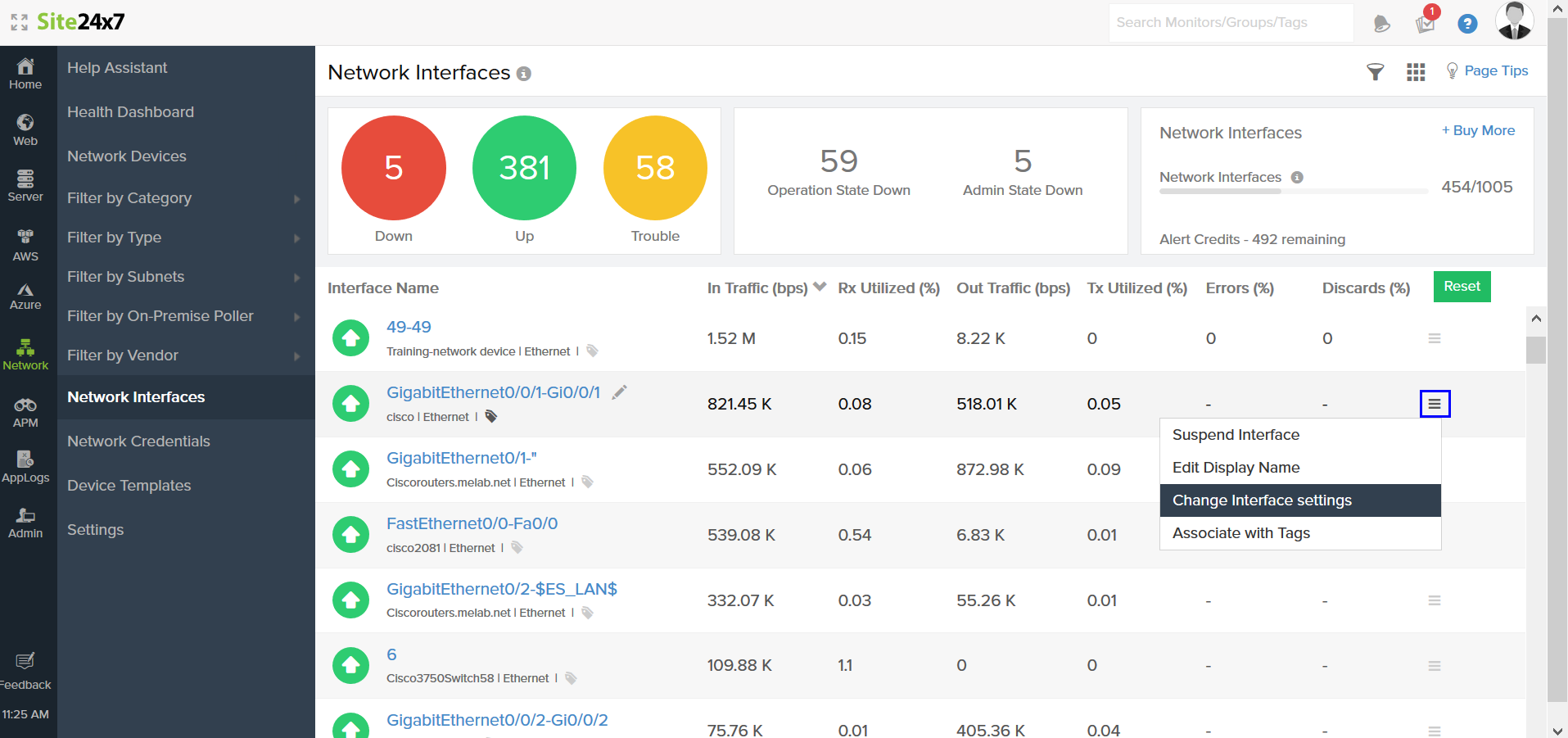Open the APM sidebar section
The width and height of the screenshot is (1568, 738).
tap(25, 413)
